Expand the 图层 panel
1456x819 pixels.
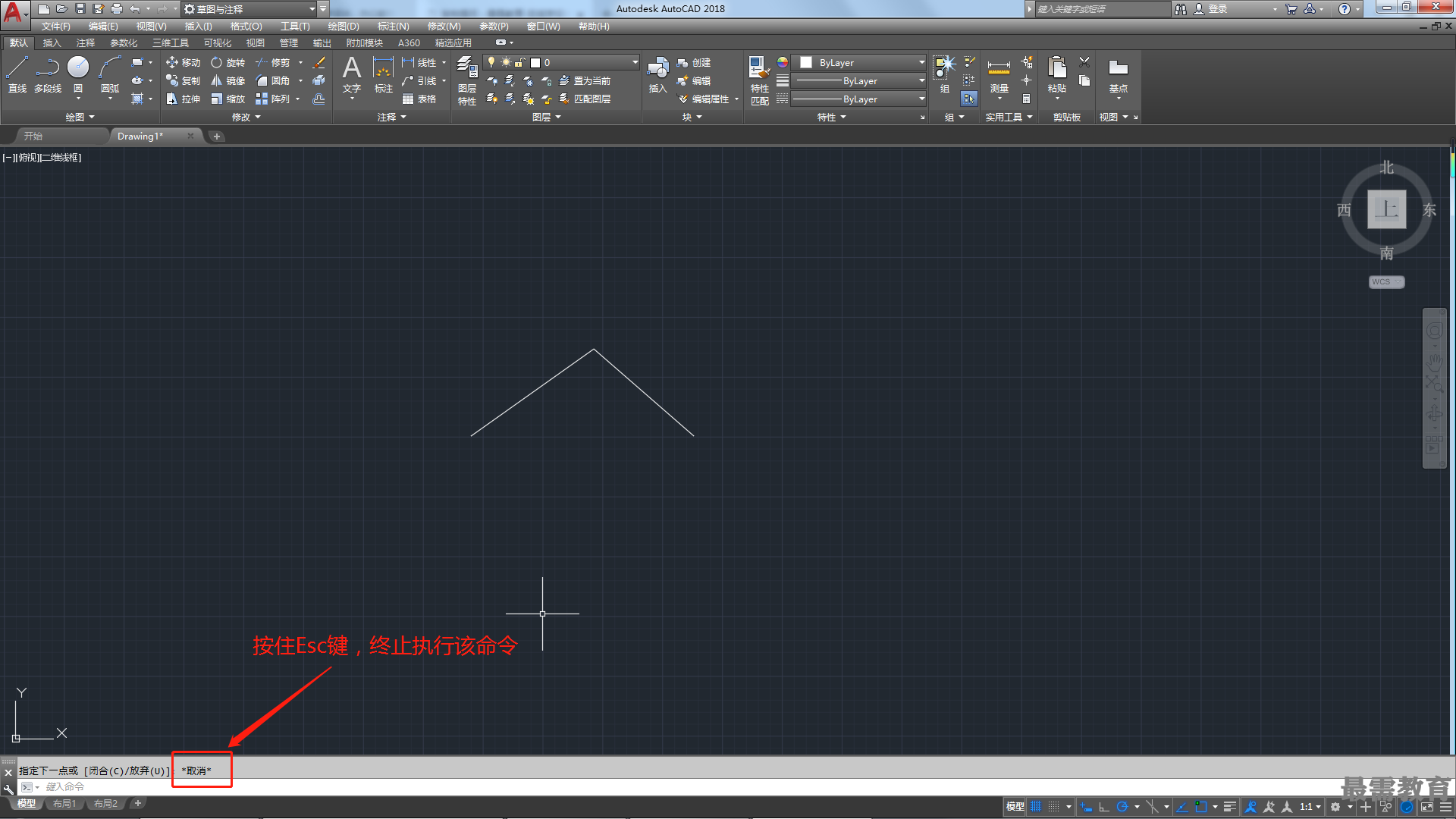point(546,117)
